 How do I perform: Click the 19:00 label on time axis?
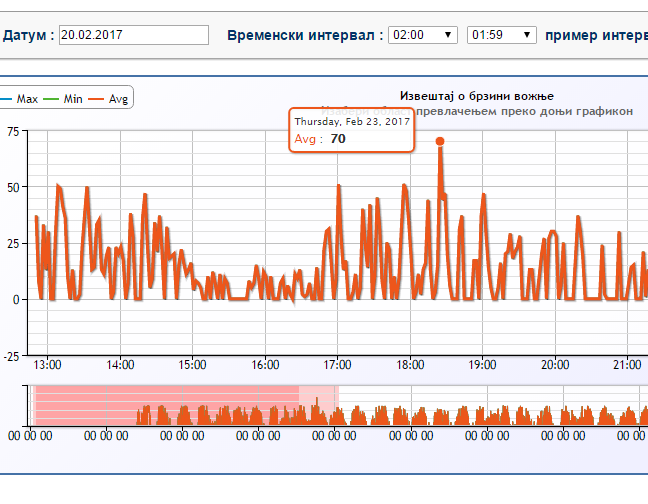pyautogui.click(x=482, y=364)
